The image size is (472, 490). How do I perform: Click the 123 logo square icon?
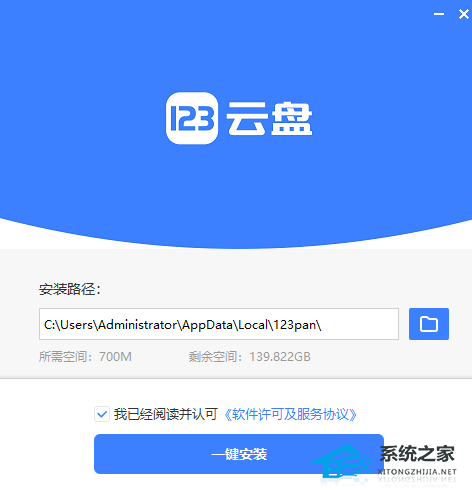pyautogui.click(x=192, y=118)
